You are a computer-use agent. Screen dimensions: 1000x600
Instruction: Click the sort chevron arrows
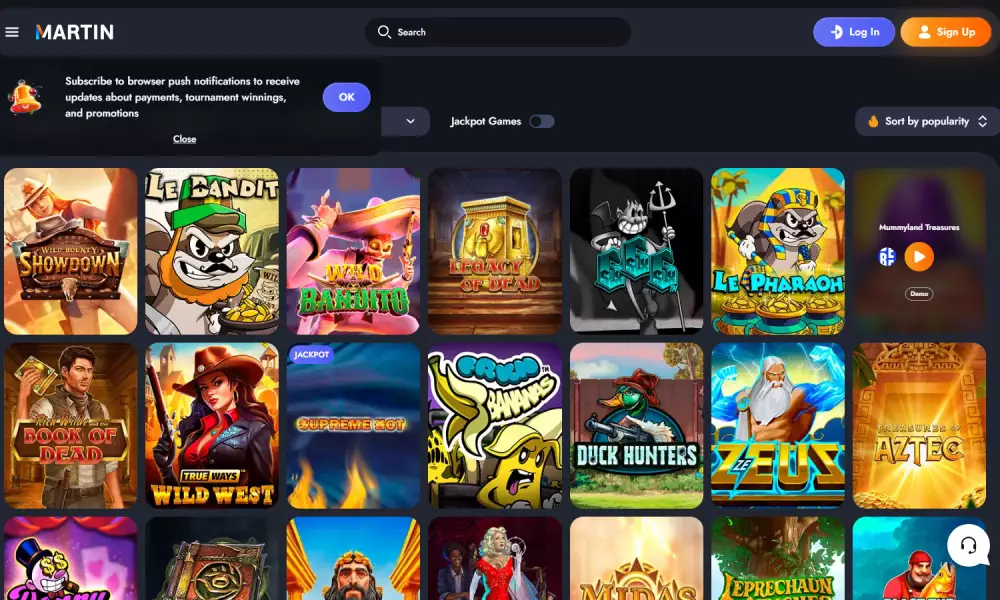click(982, 121)
